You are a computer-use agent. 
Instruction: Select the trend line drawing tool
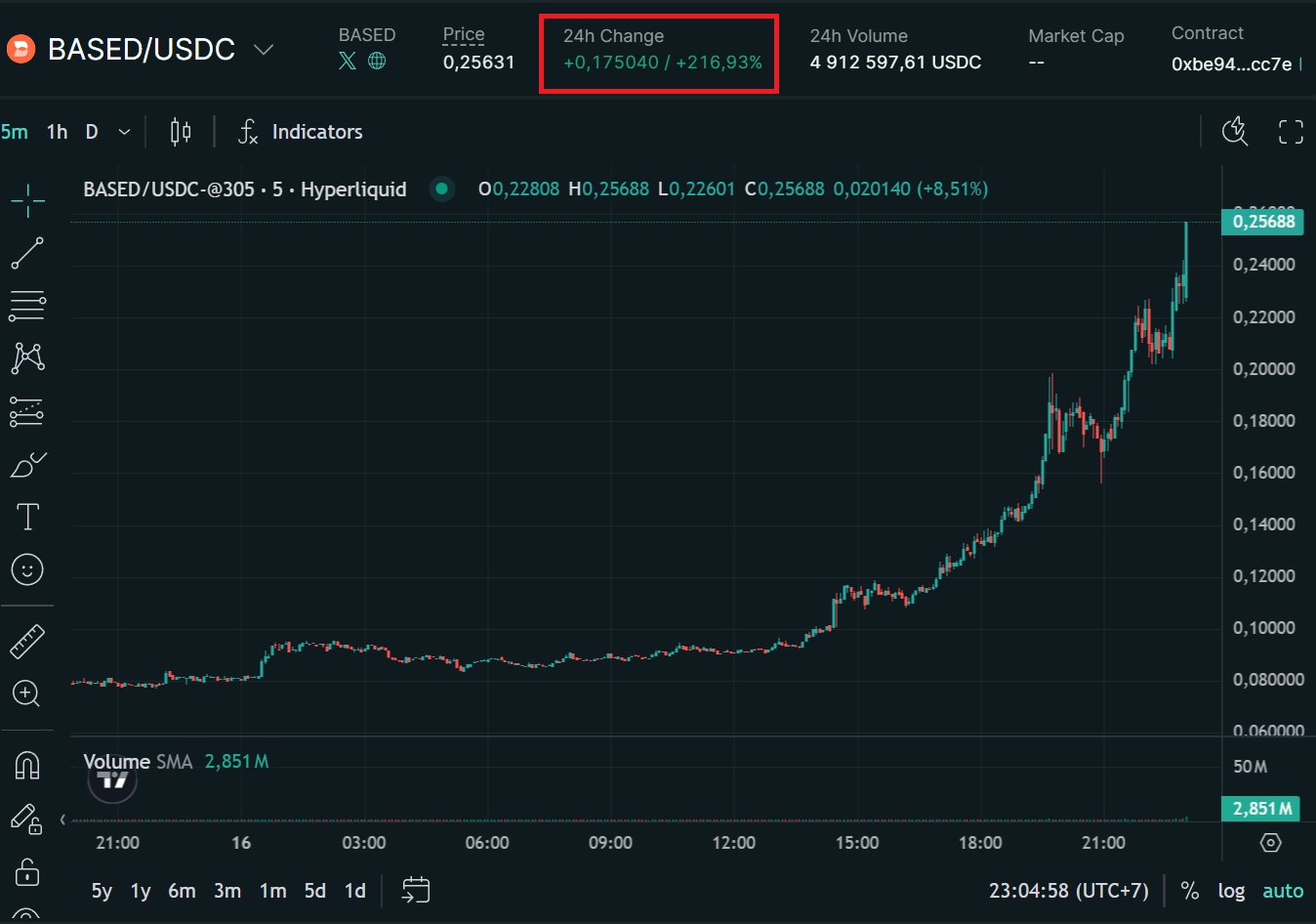pos(27,253)
